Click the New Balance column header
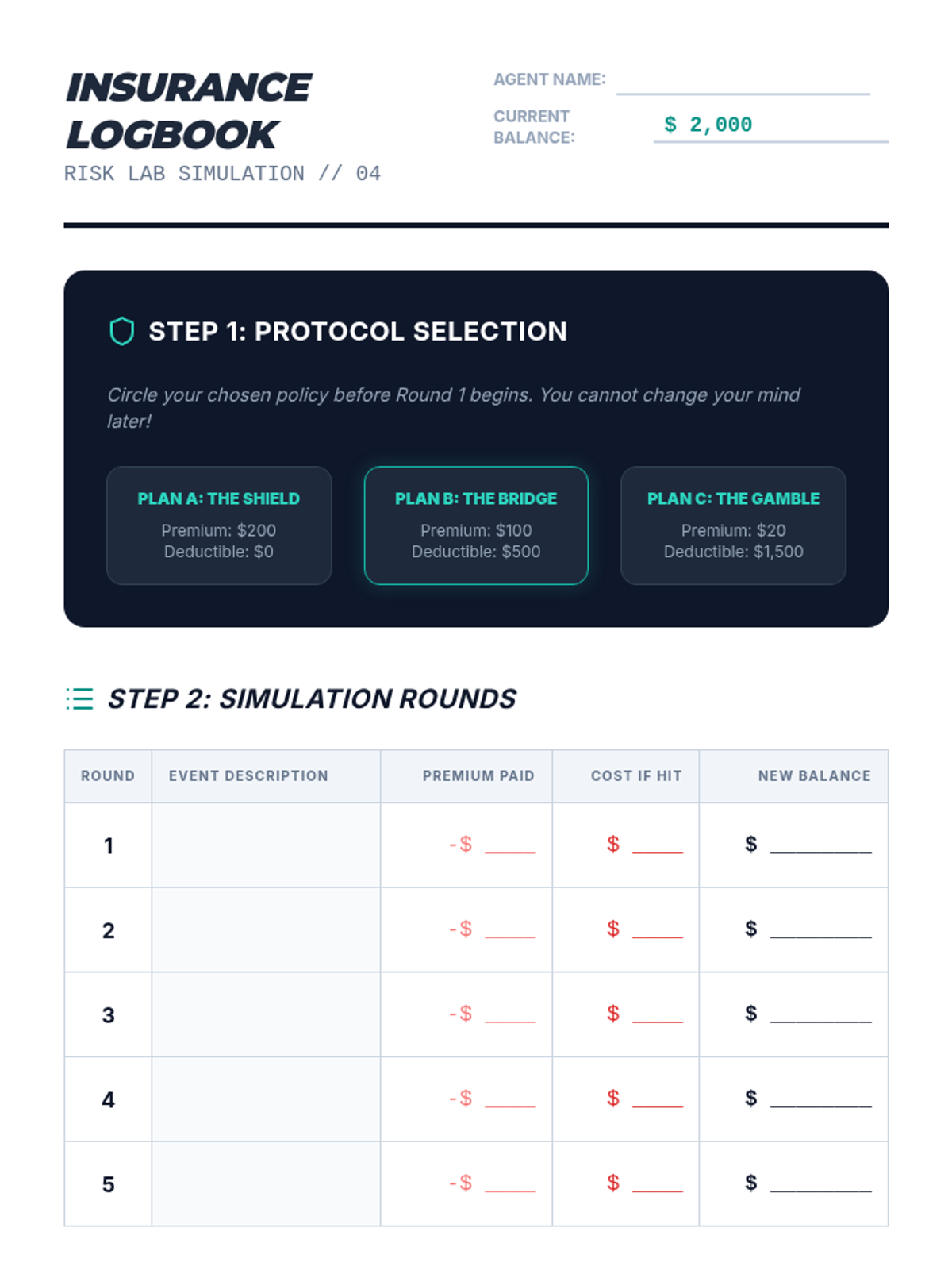The image size is (952, 1270). coord(814,776)
